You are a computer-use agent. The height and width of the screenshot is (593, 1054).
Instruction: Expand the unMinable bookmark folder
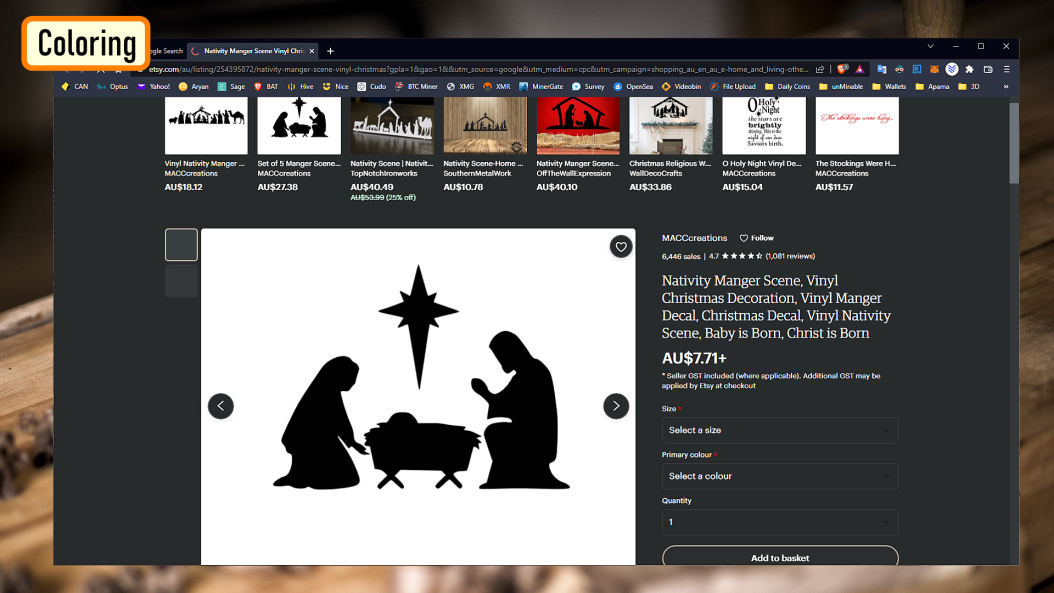[840, 87]
